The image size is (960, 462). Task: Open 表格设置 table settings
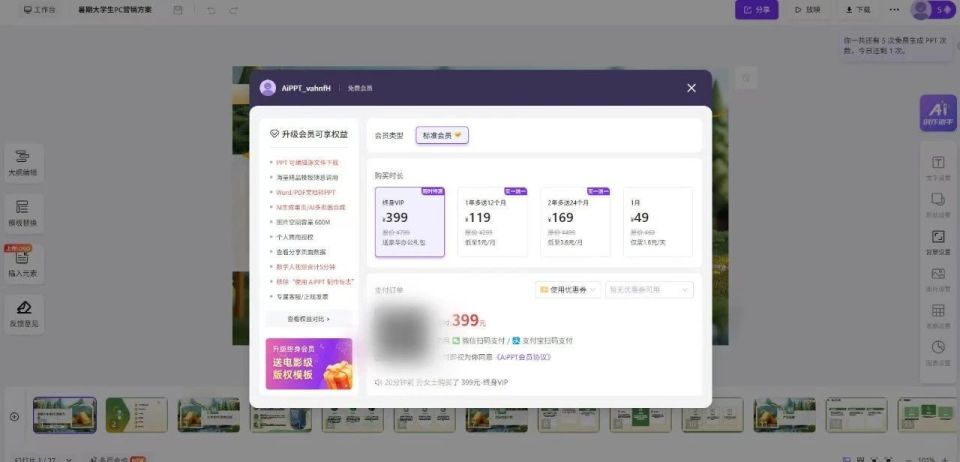[938, 316]
